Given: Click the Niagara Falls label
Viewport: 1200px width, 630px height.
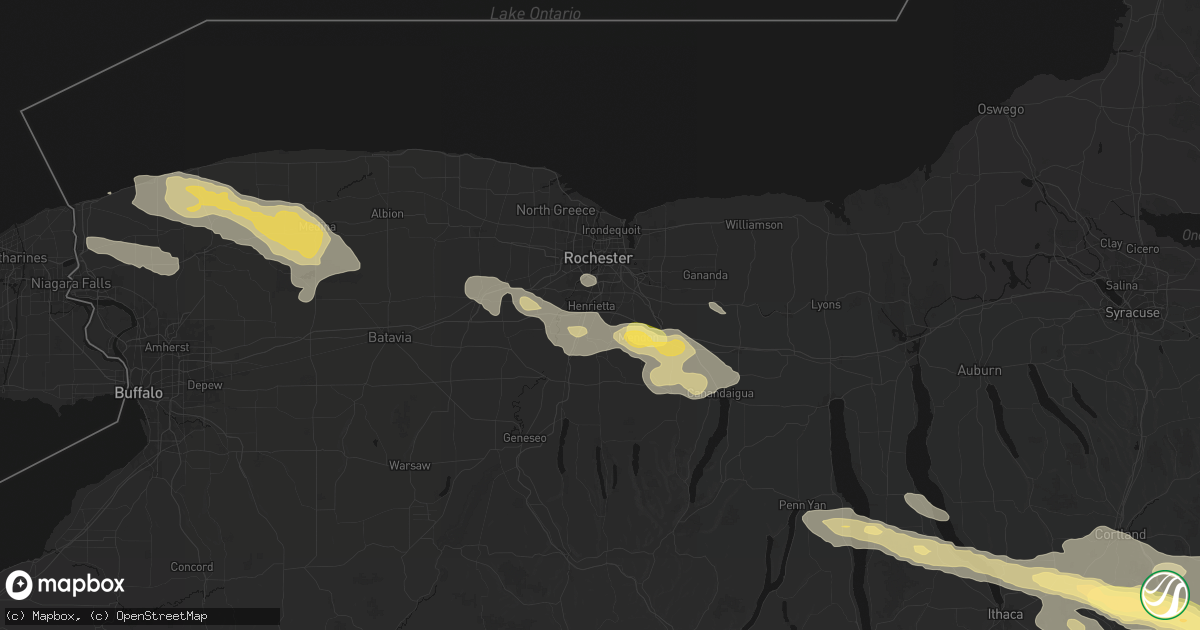Looking at the screenshot, I should [69, 284].
